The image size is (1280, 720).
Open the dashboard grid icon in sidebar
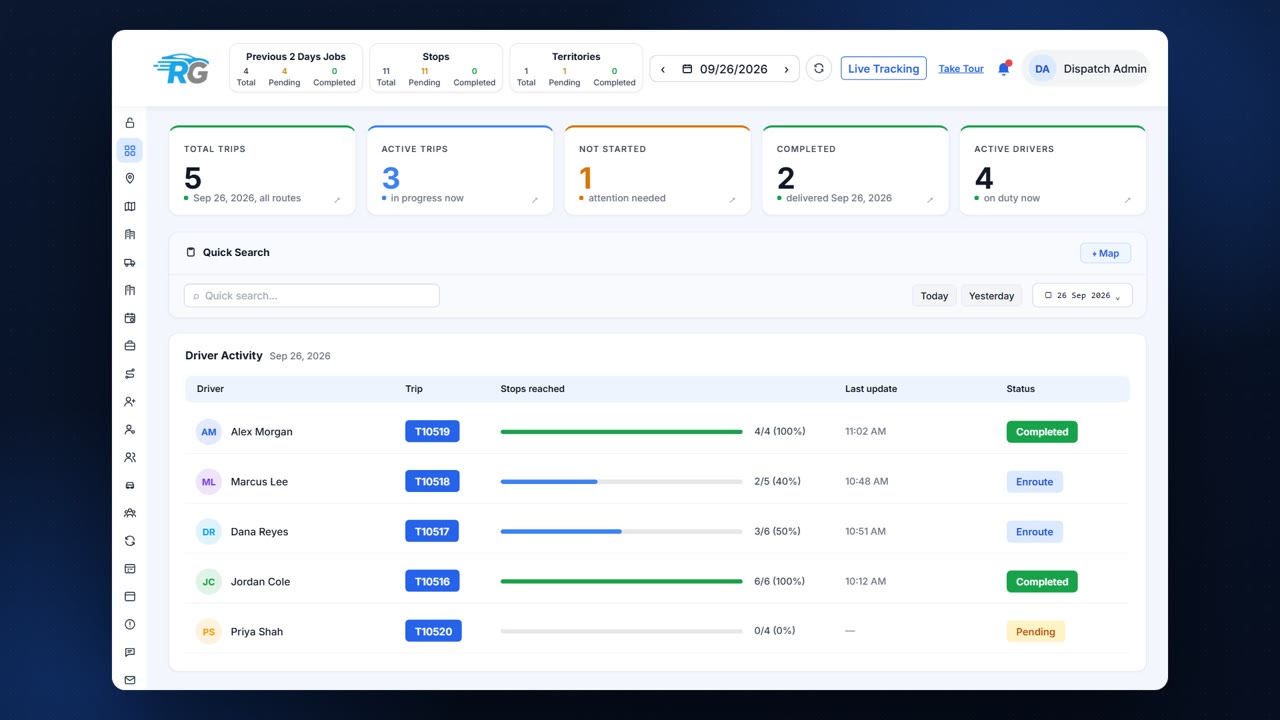click(x=129, y=151)
